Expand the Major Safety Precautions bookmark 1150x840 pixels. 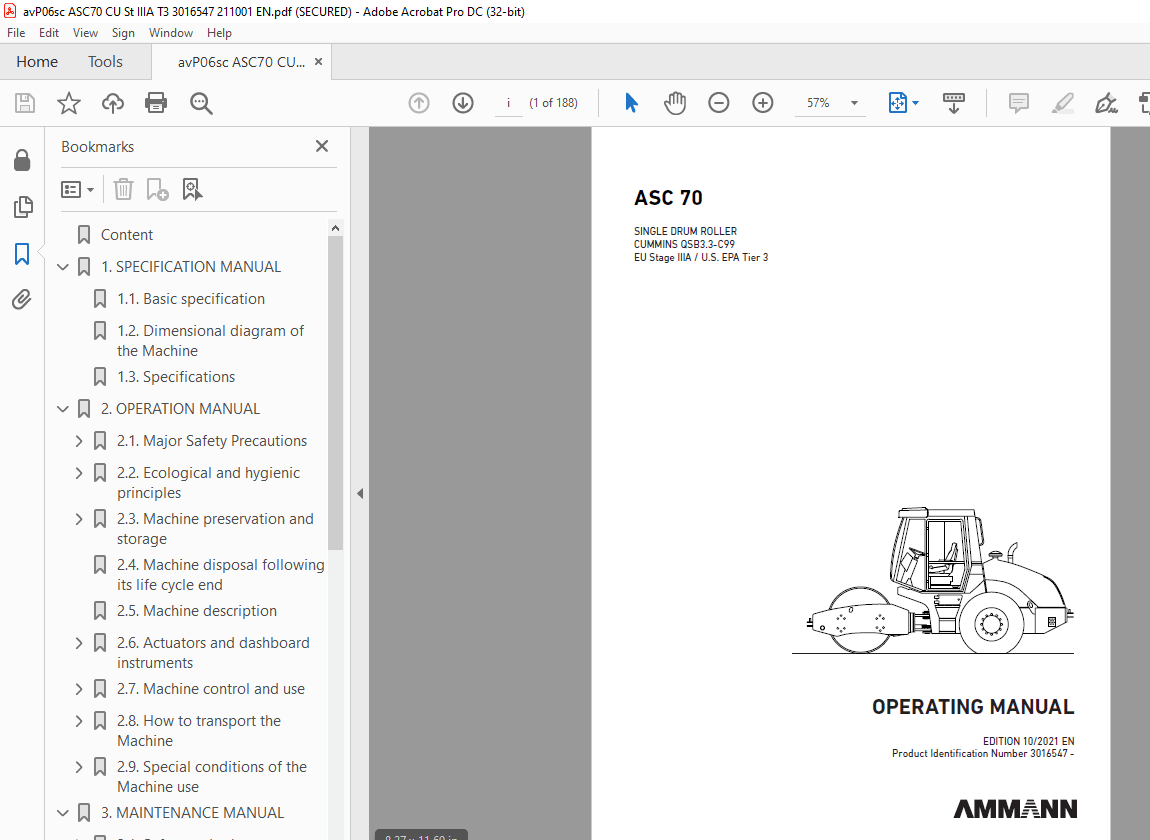(x=78, y=440)
